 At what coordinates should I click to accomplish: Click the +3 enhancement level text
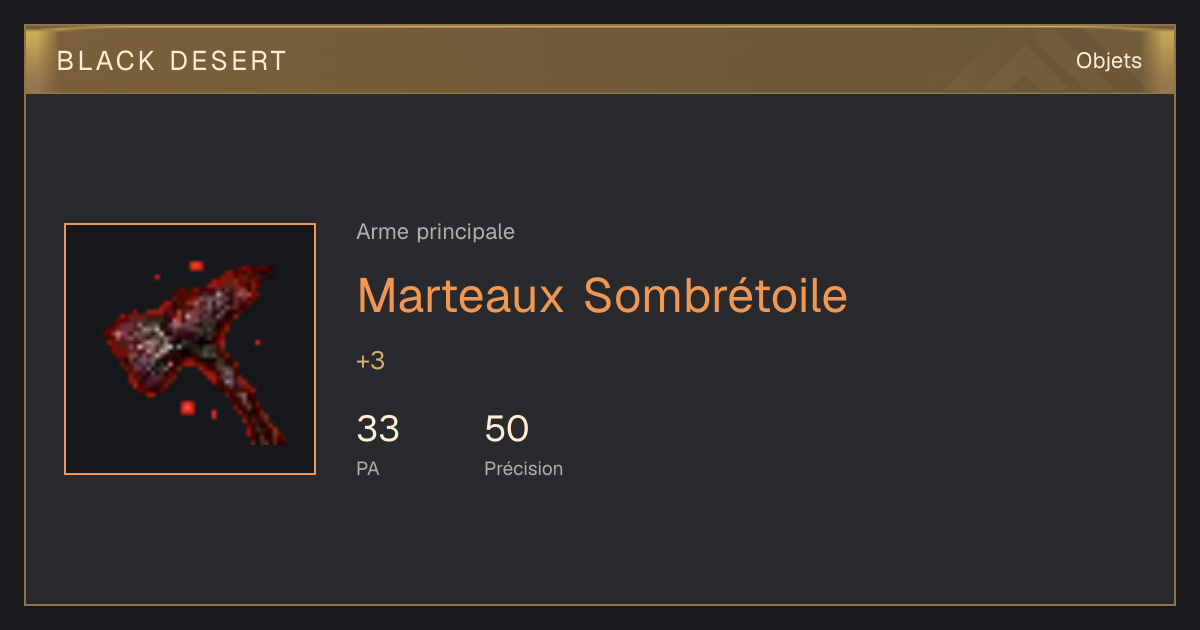click(x=371, y=361)
